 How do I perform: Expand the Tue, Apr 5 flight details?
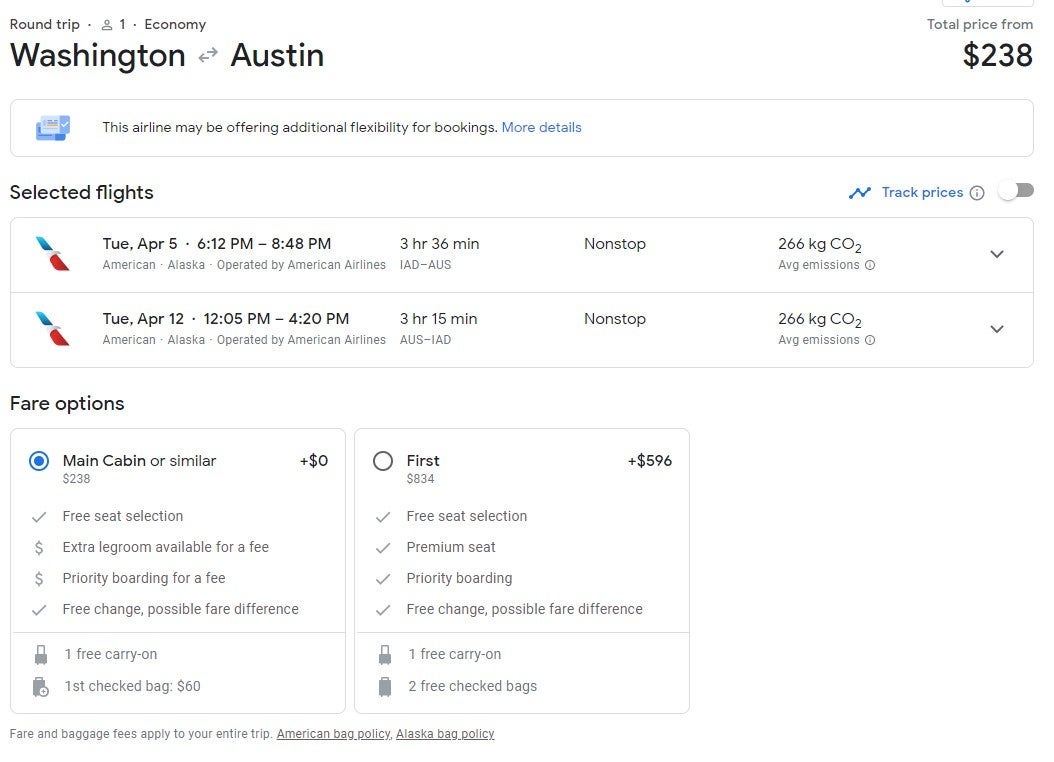click(x=996, y=254)
